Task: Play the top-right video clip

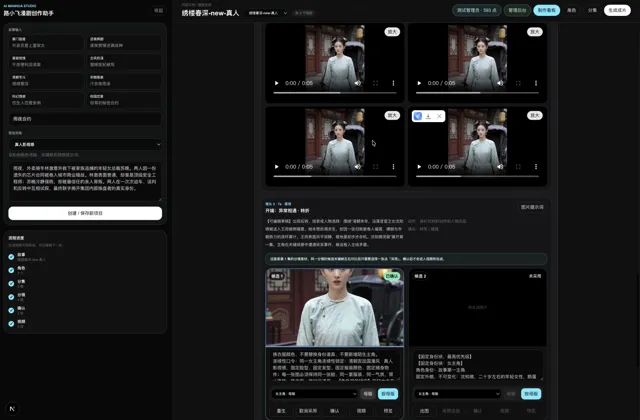Action: click(x=419, y=83)
